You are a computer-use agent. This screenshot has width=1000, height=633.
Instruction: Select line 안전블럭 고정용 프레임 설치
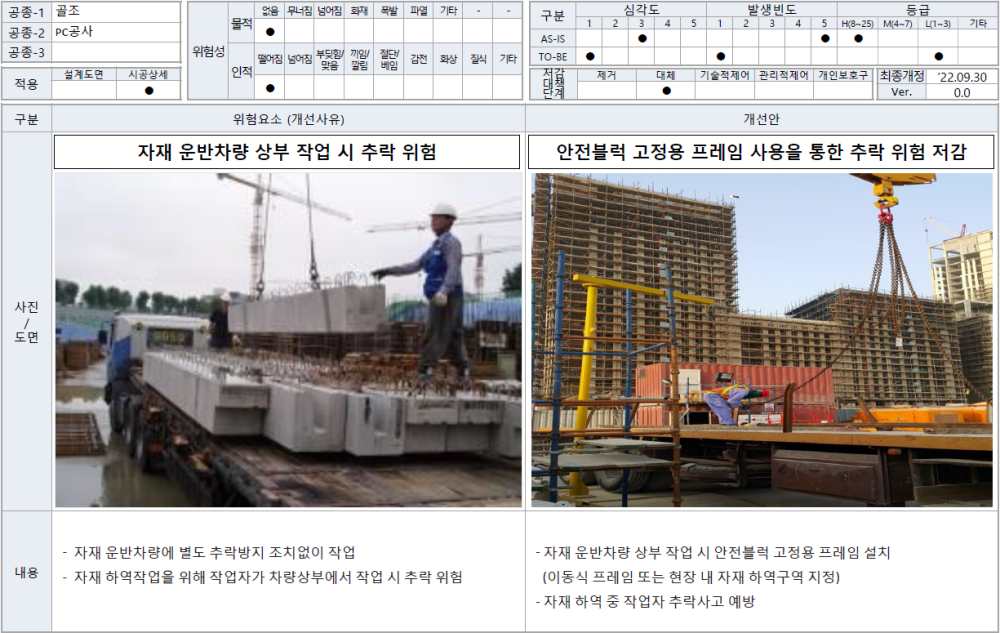coord(712,552)
